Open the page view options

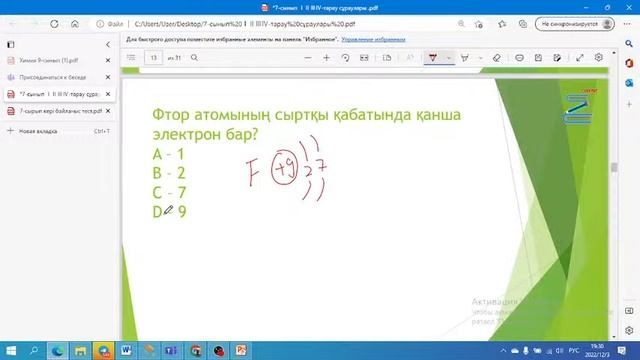tap(387, 58)
